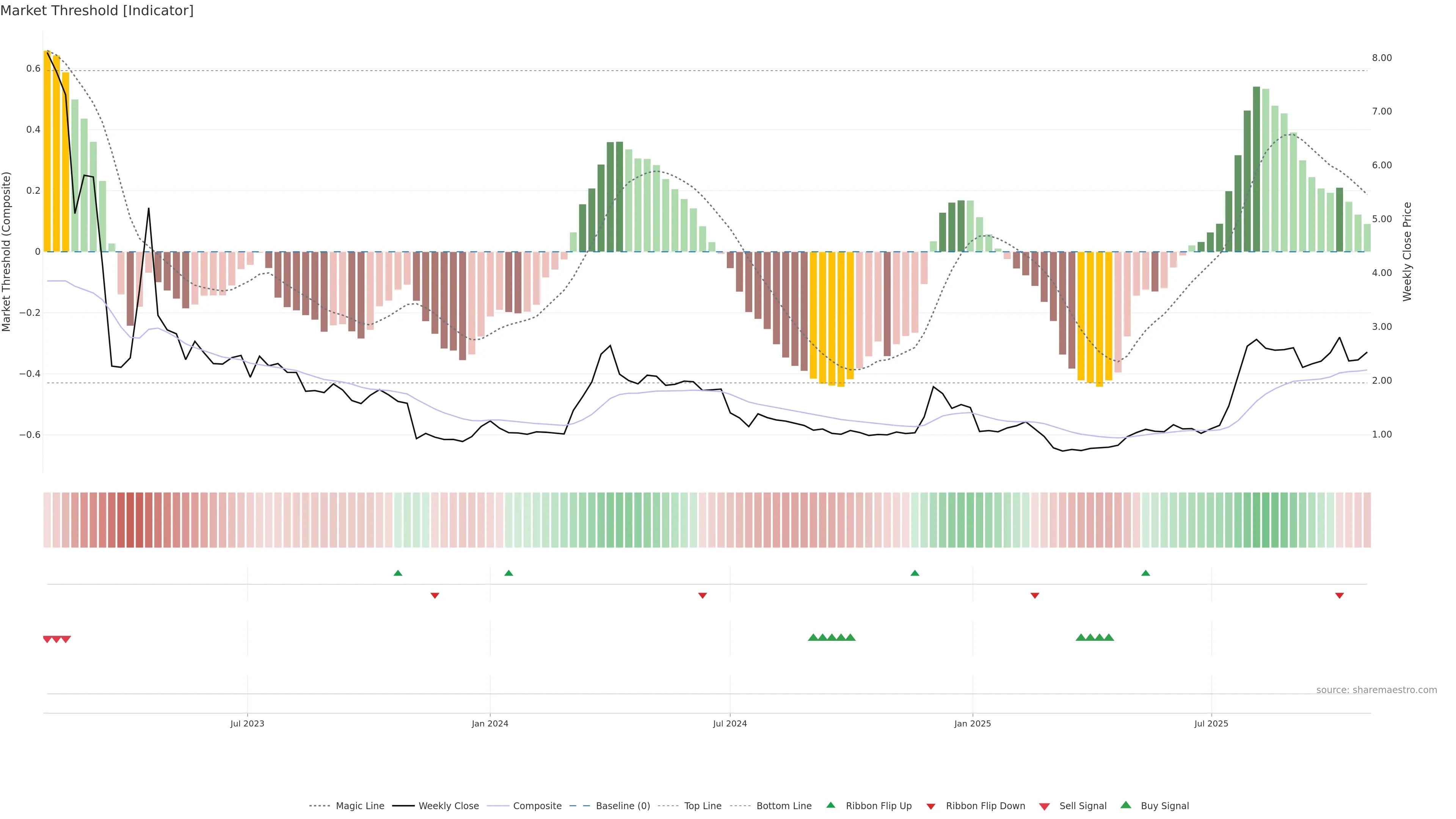This screenshot has height=819, width=1456.
Task: Toggle Buy Signal legend entry
Action: pos(1164,806)
